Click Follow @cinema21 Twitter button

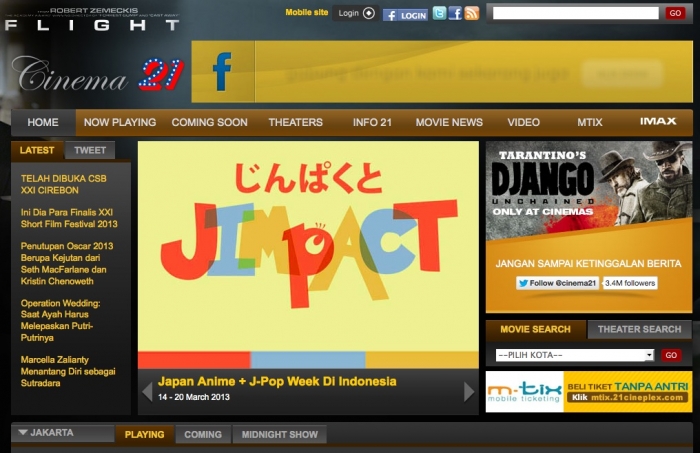(558, 283)
